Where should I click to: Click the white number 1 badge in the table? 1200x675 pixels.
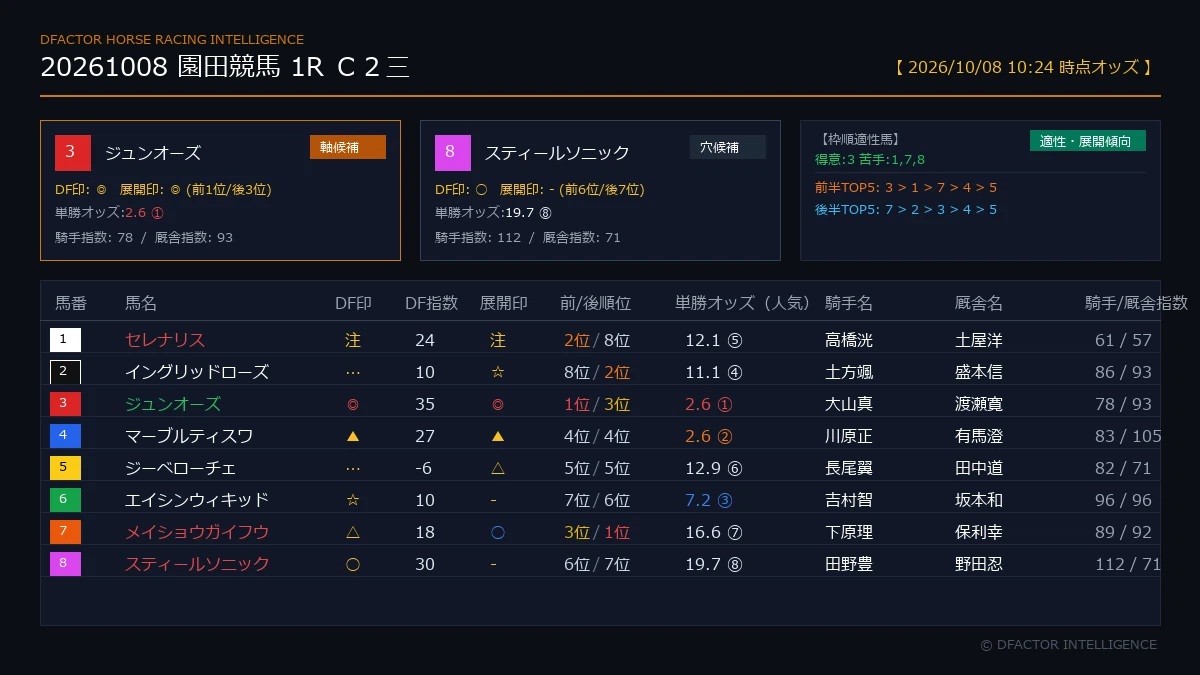click(65, 340)
